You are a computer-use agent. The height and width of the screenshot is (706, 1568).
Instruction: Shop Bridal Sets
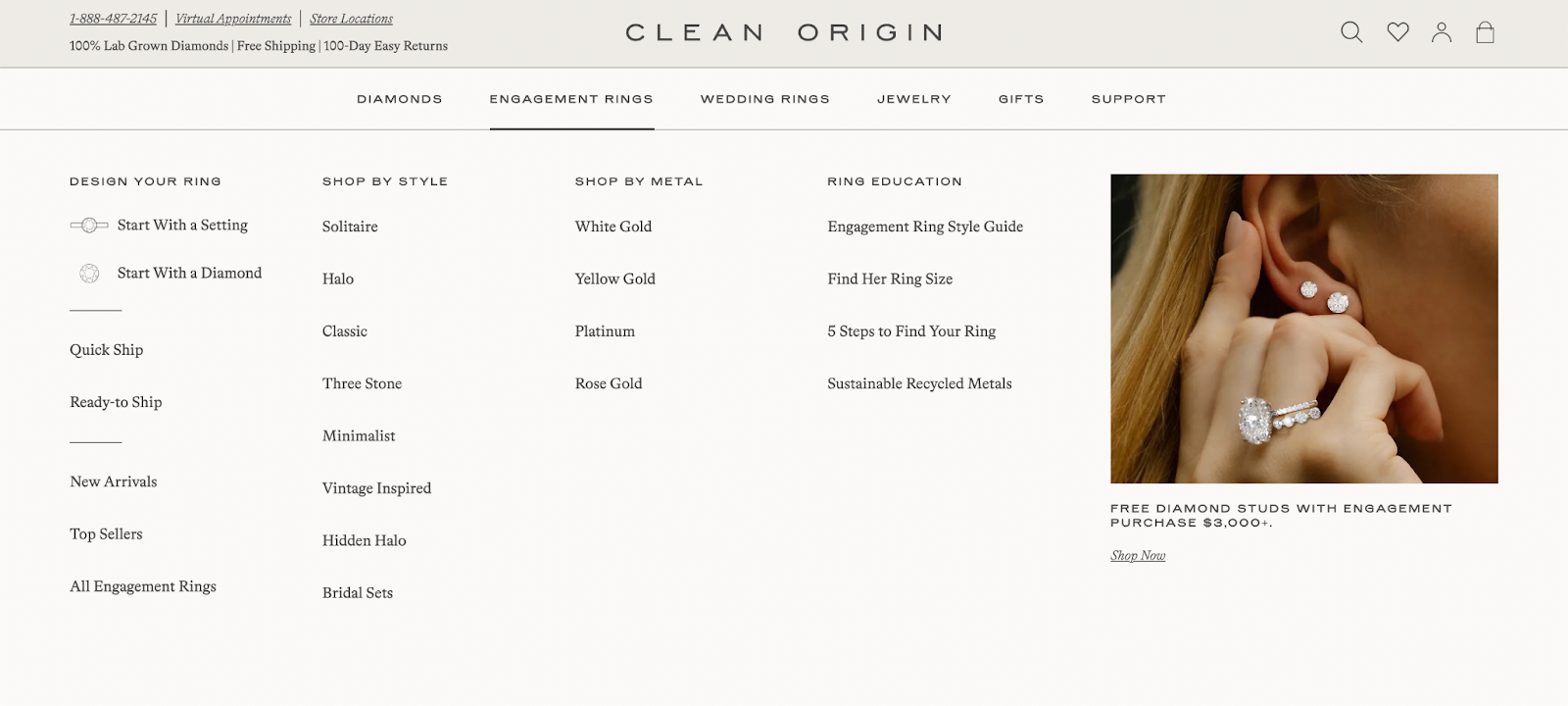(358, 593)
